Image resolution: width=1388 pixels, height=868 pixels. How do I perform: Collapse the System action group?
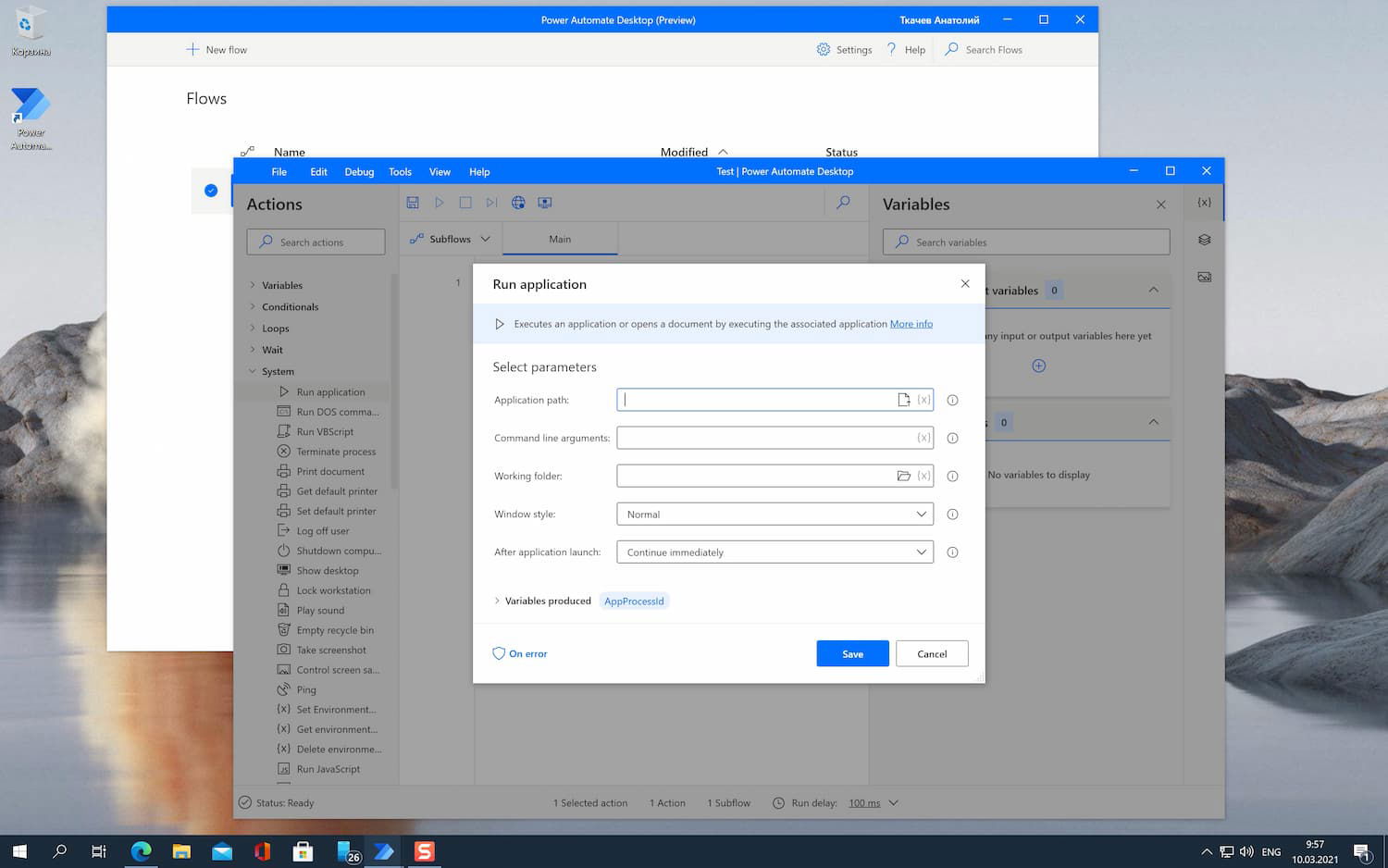point(253,371)
